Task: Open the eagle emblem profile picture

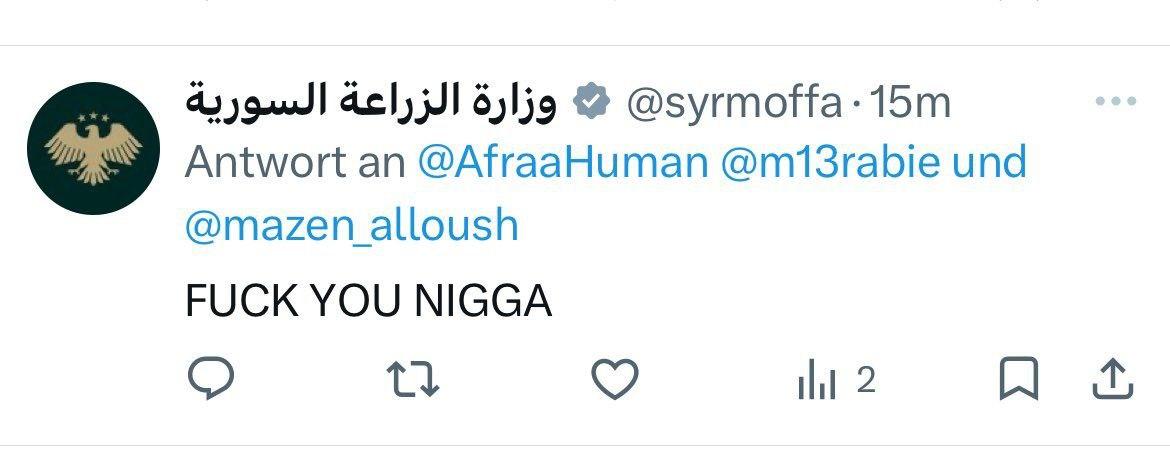Action: coord(93,148)
